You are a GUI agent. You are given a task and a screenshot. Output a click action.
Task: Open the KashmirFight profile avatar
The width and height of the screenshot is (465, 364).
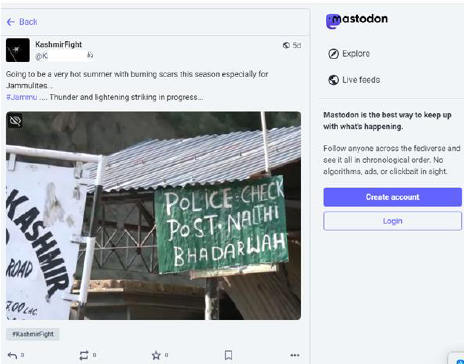coord(18,50)
